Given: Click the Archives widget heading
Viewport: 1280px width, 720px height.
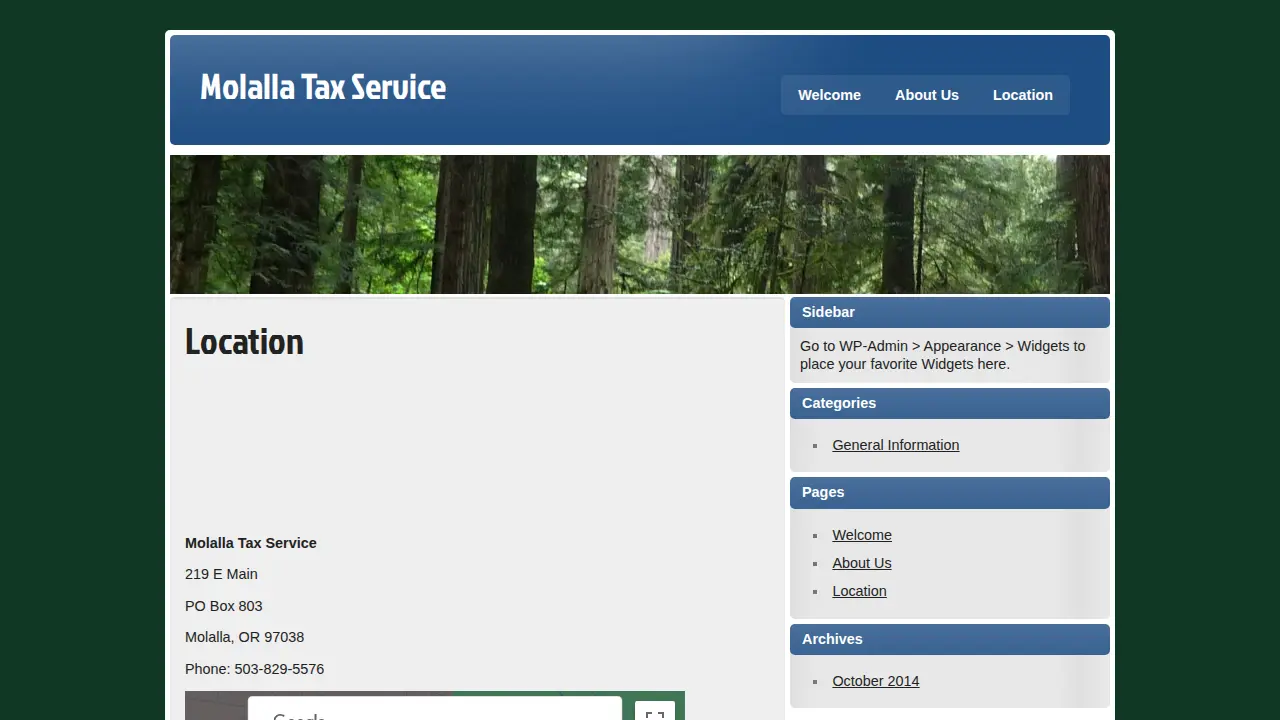Looking at the screenshot, I should click(x=950, y=639).
